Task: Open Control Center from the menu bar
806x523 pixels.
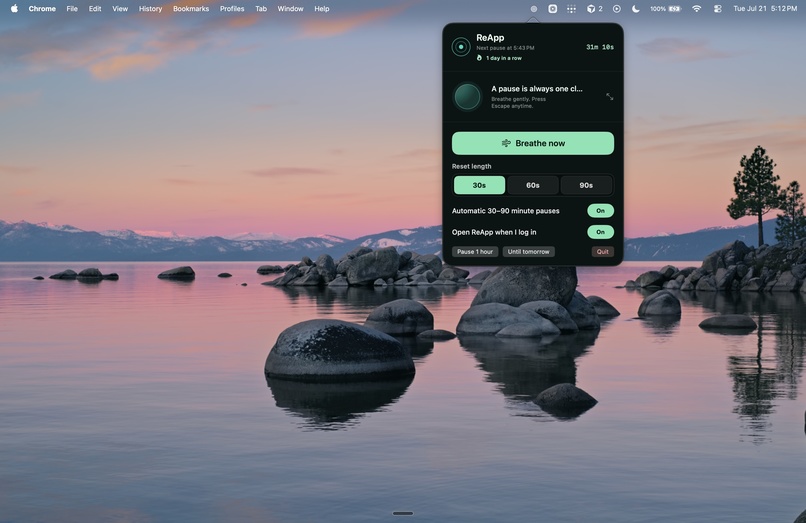Action: coord(718,9)
